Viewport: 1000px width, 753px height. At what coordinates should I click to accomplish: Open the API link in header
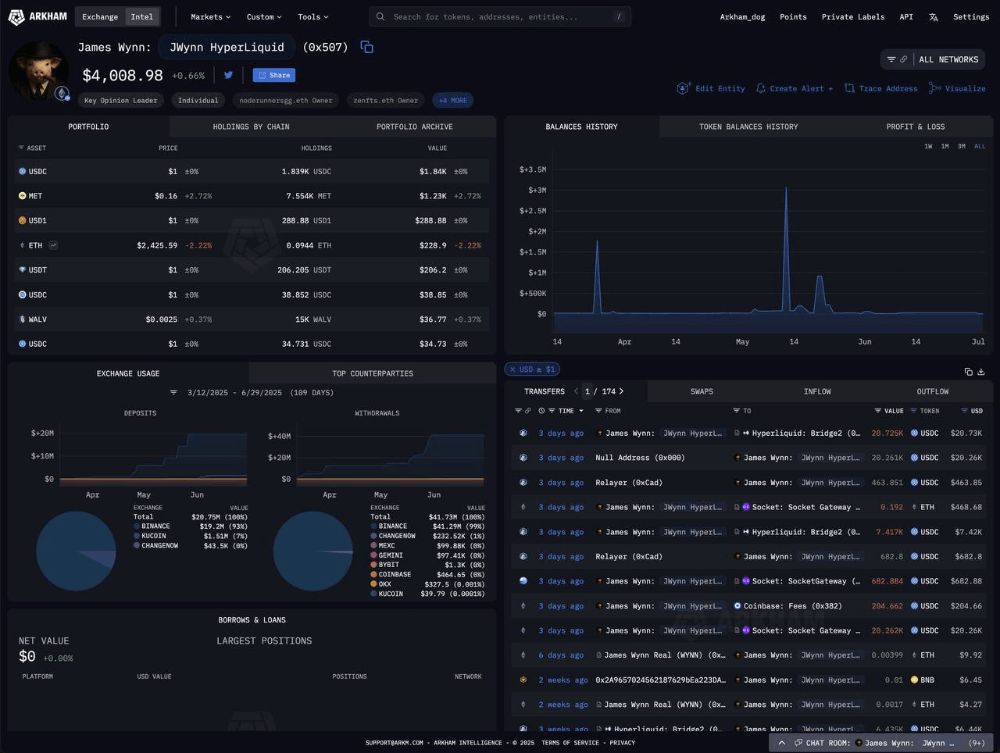[906, 17]
